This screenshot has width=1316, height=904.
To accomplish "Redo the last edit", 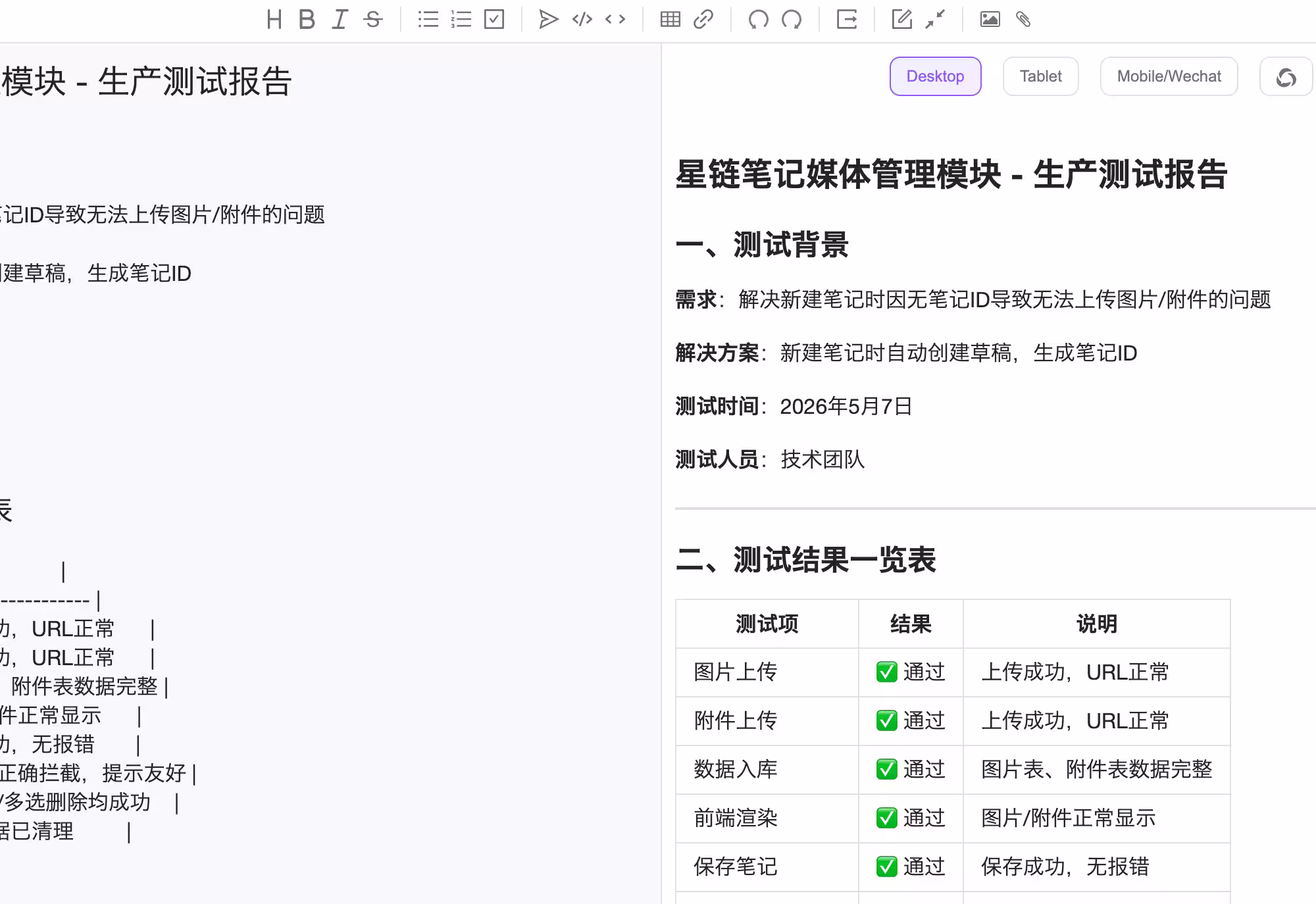I will (792, 20).
